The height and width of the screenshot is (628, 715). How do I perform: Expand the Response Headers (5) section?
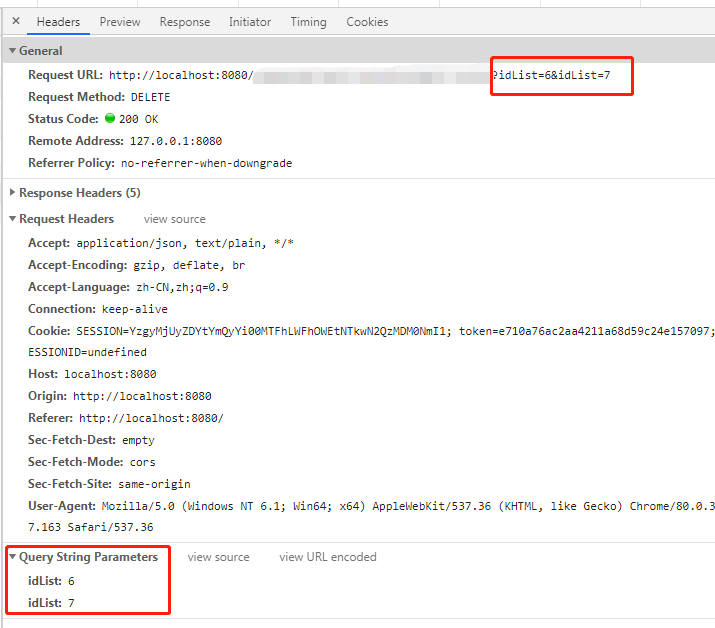12,192
